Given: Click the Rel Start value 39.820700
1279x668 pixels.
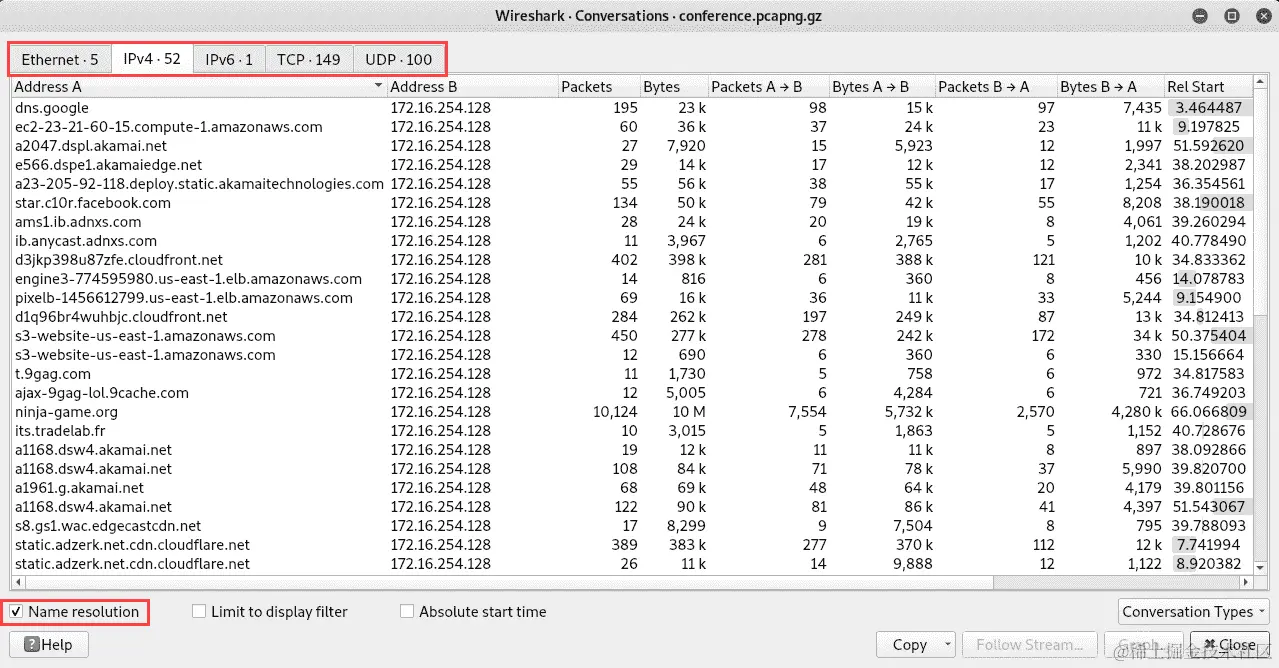Looking at the screenshot, I should tap(1208, 469).
